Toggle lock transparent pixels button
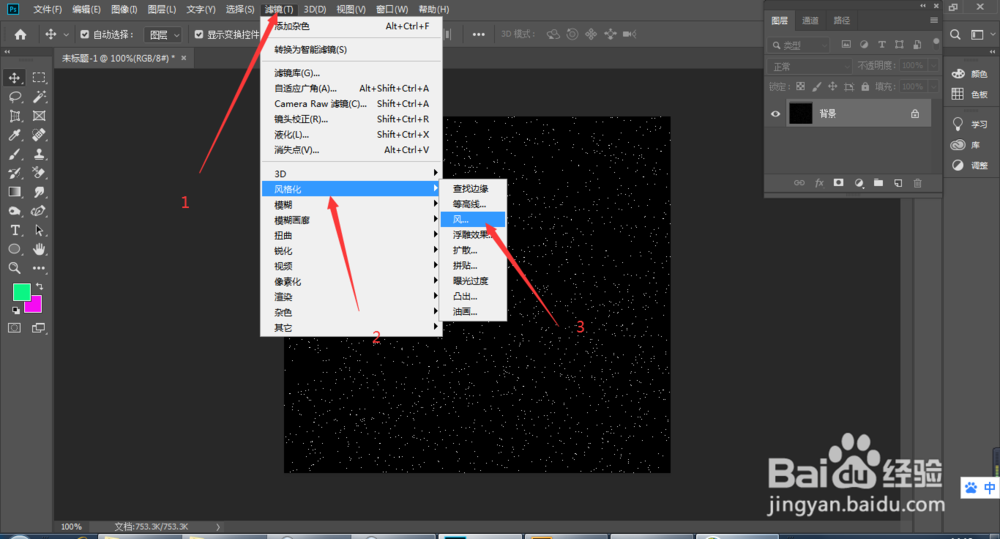Image resolution: width=1000 pixels, height=539 pixels. pyautogui.click(x=800, y=87)
